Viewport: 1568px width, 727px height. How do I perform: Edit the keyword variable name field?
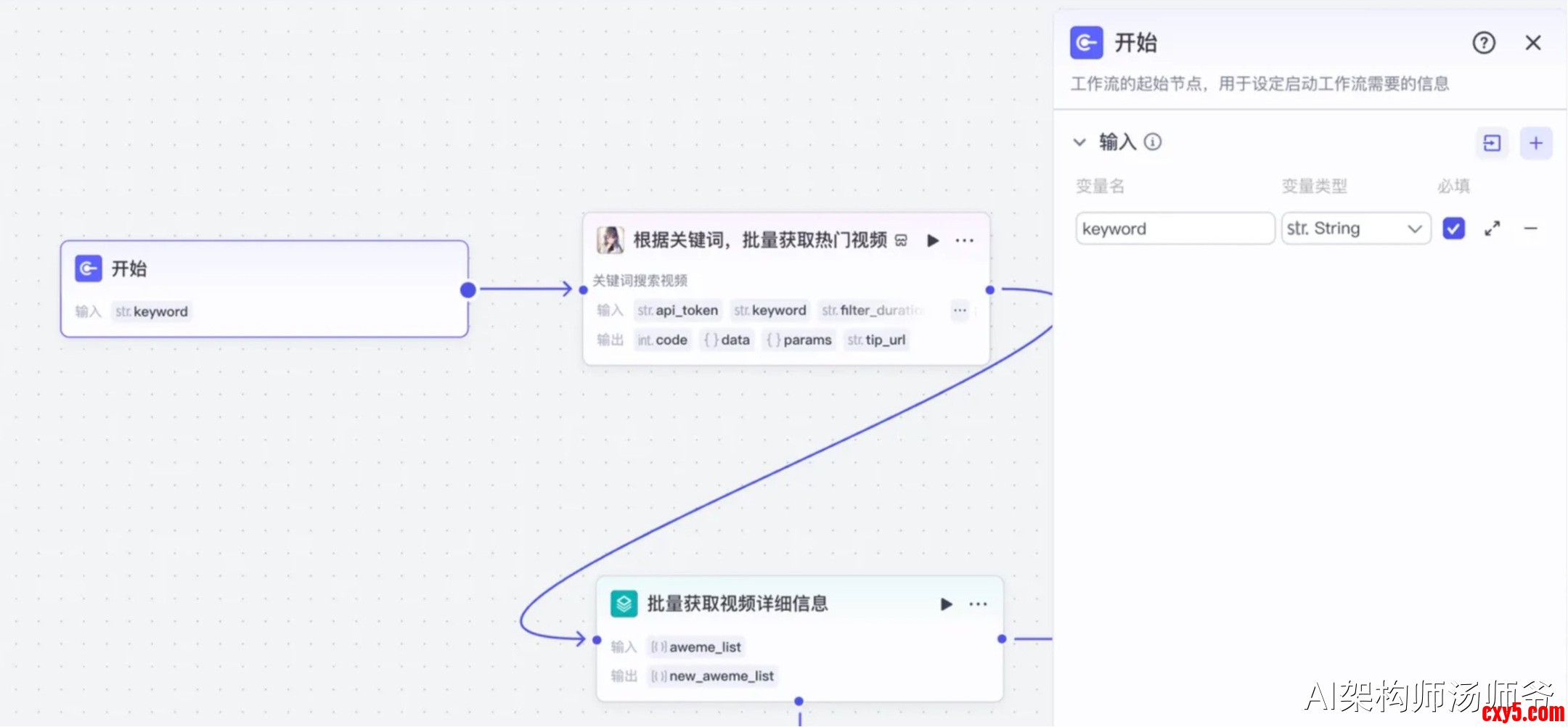[x=1174, y=229]
